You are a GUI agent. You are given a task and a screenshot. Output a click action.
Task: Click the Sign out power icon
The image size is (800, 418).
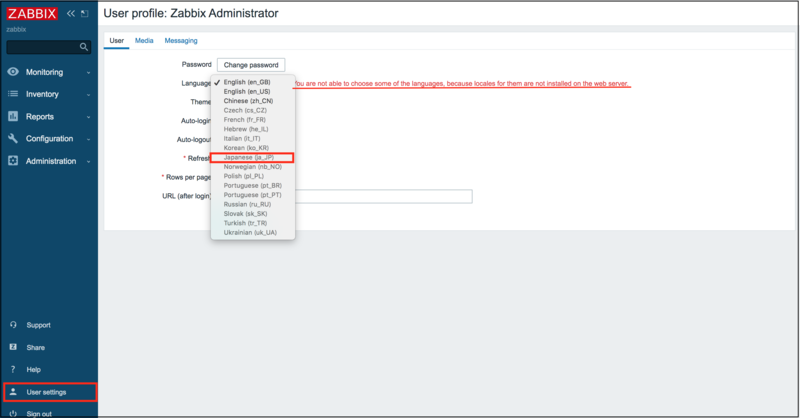[13, 413]
